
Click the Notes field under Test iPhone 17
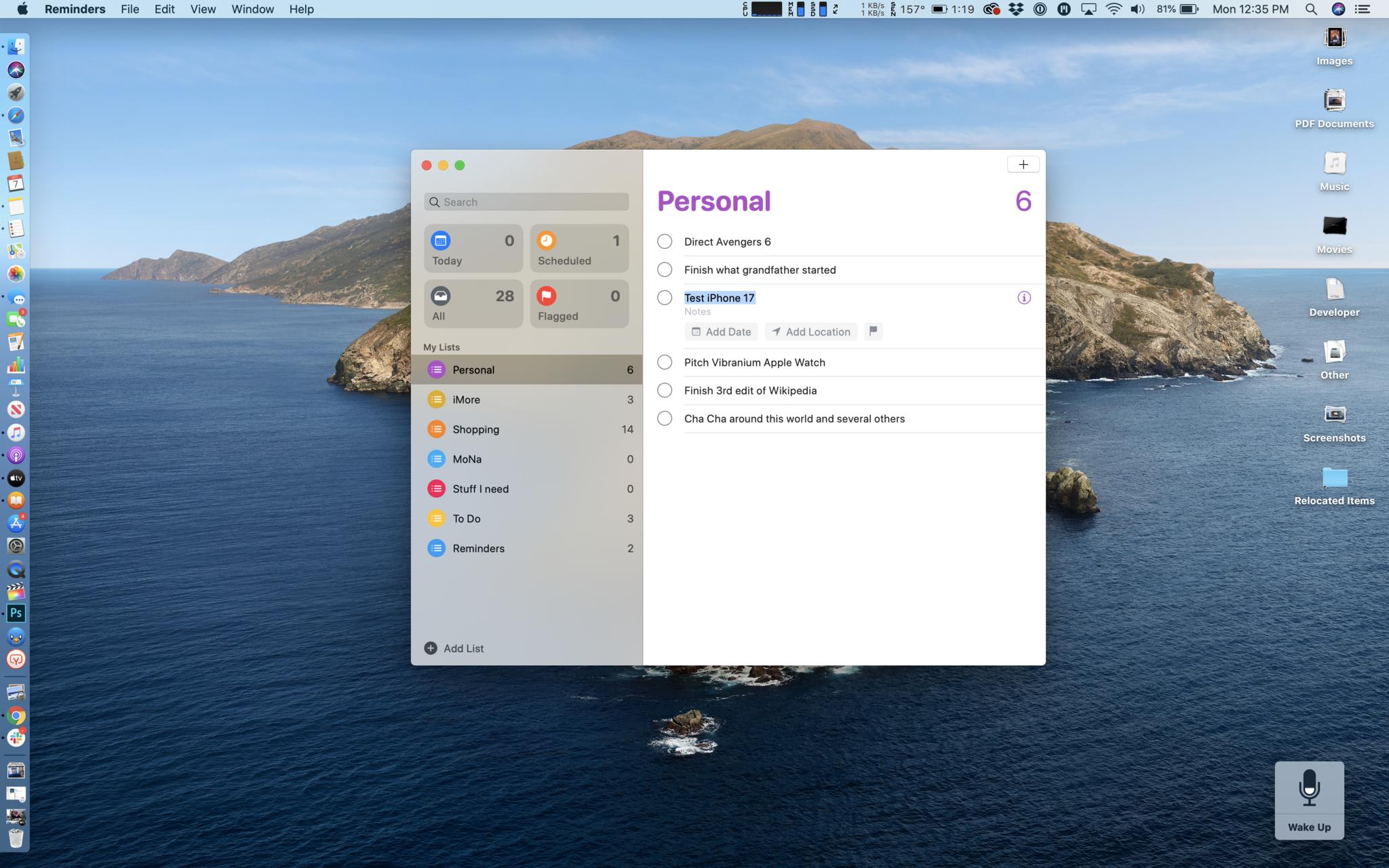[697, 312]
